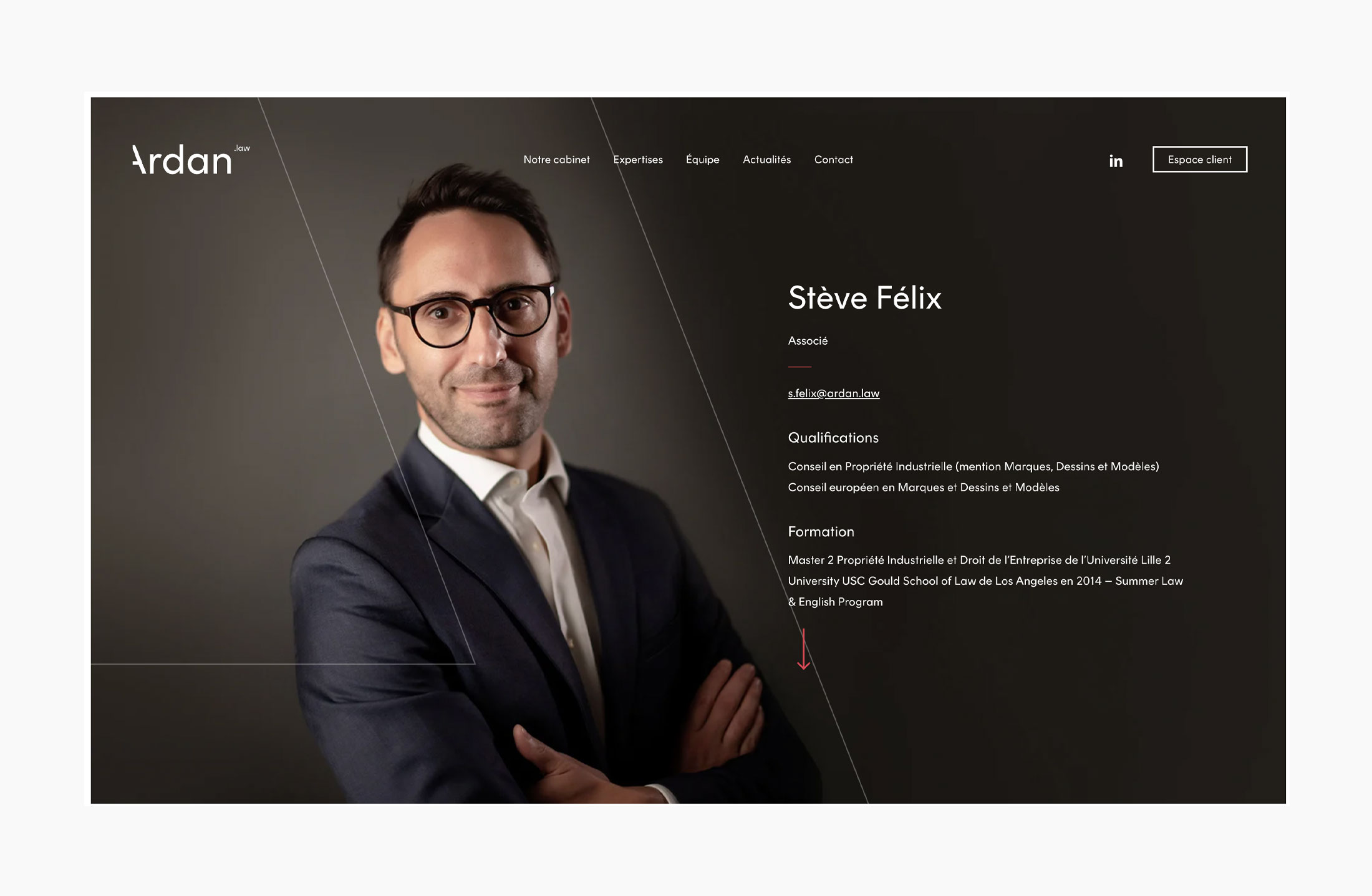Open the Actualités menu item
Viewport: 1372px width, 896px height.
[766, 160]
